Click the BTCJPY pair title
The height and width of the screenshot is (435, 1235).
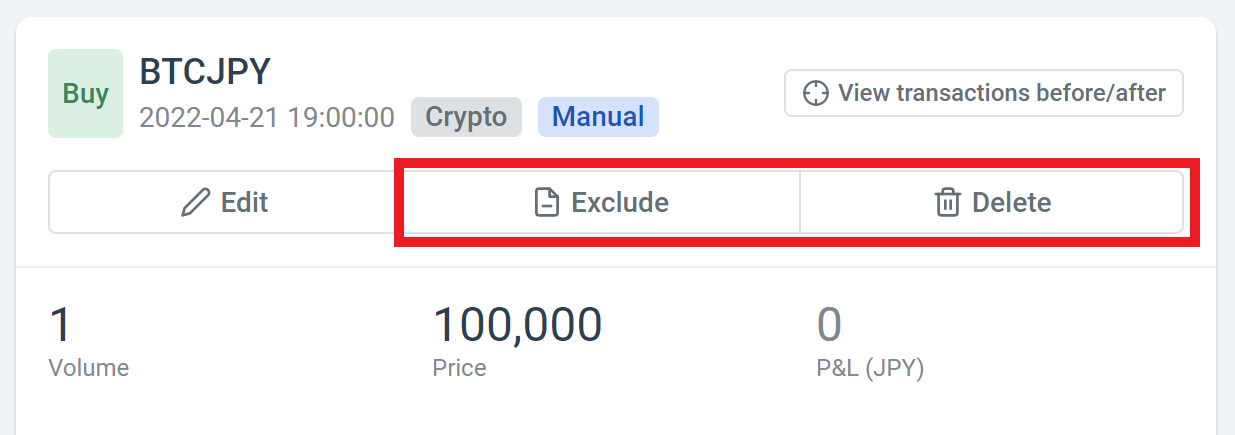coord(205,72)
